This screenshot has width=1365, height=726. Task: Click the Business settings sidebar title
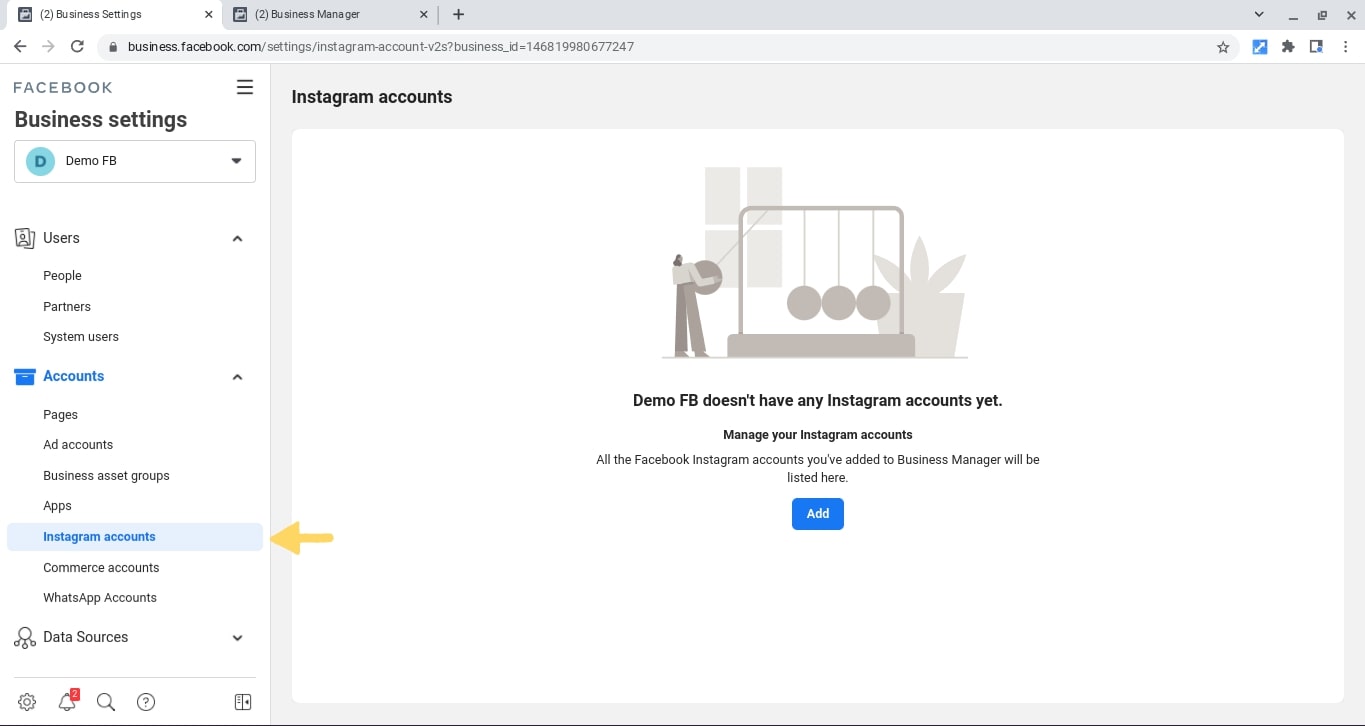click(101, 119)
